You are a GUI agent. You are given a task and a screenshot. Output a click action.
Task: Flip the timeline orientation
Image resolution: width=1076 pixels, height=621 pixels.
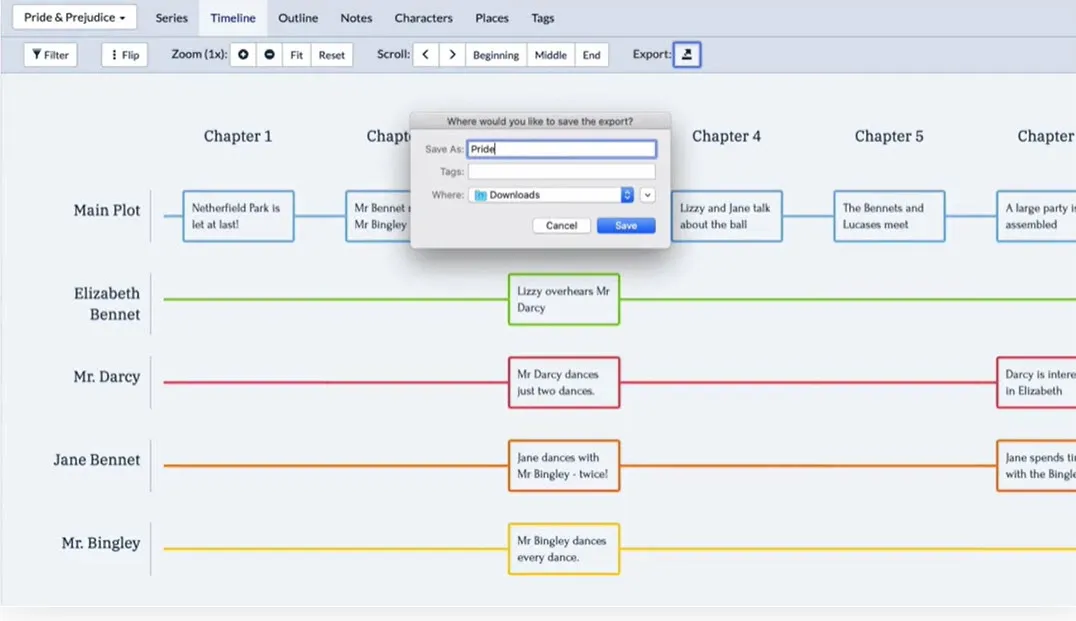coord(125,55)
